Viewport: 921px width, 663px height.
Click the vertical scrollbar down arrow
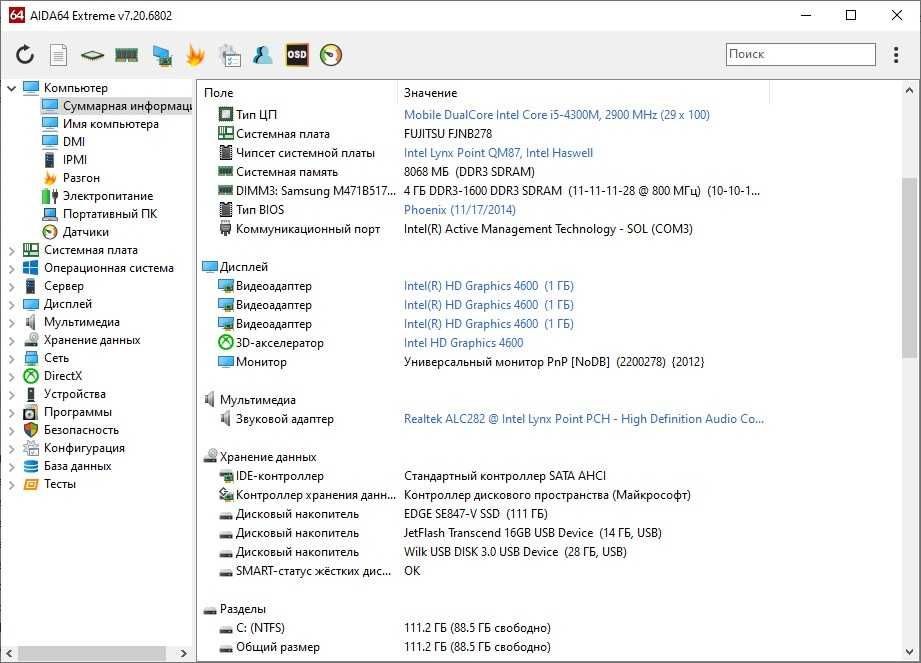[909, 652]
